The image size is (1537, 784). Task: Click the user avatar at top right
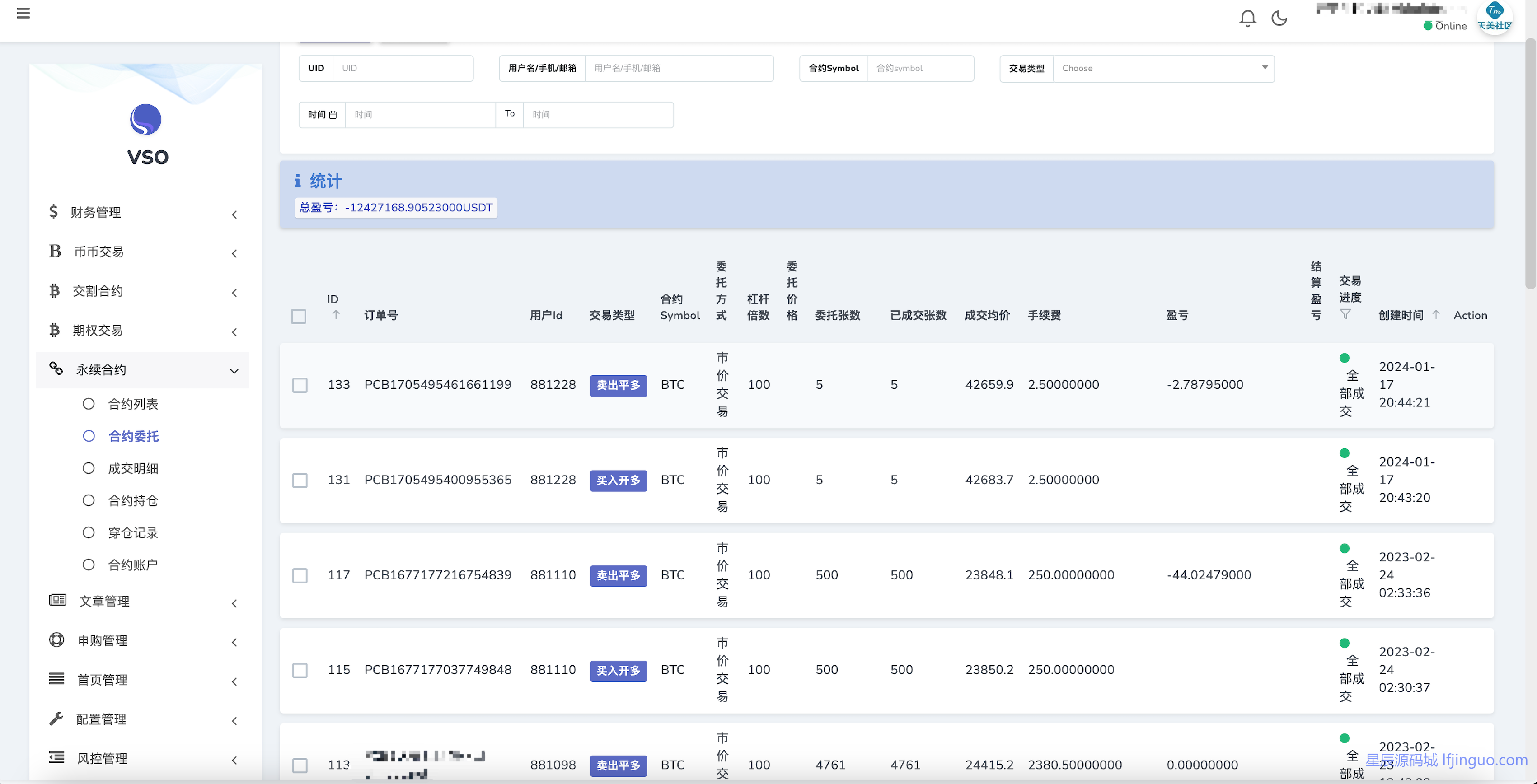pos(1494,17)
